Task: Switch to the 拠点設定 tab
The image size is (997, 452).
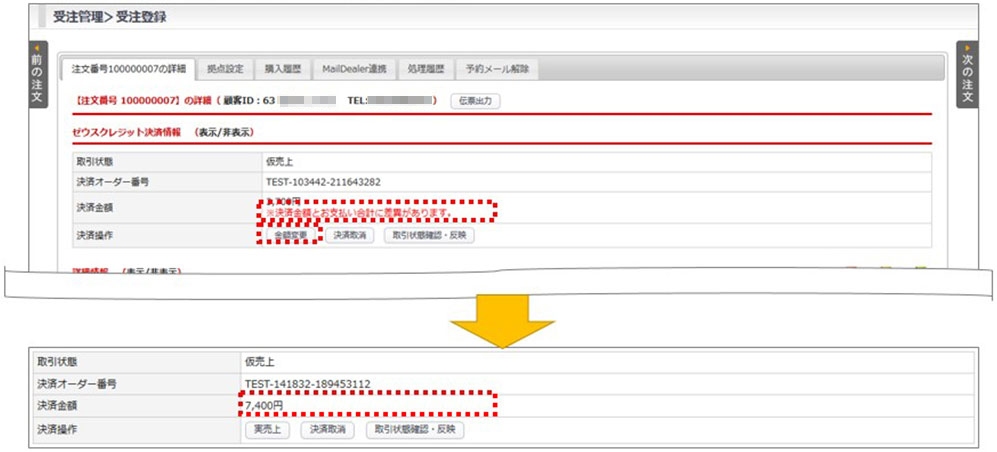Action: tap(226, 69)
